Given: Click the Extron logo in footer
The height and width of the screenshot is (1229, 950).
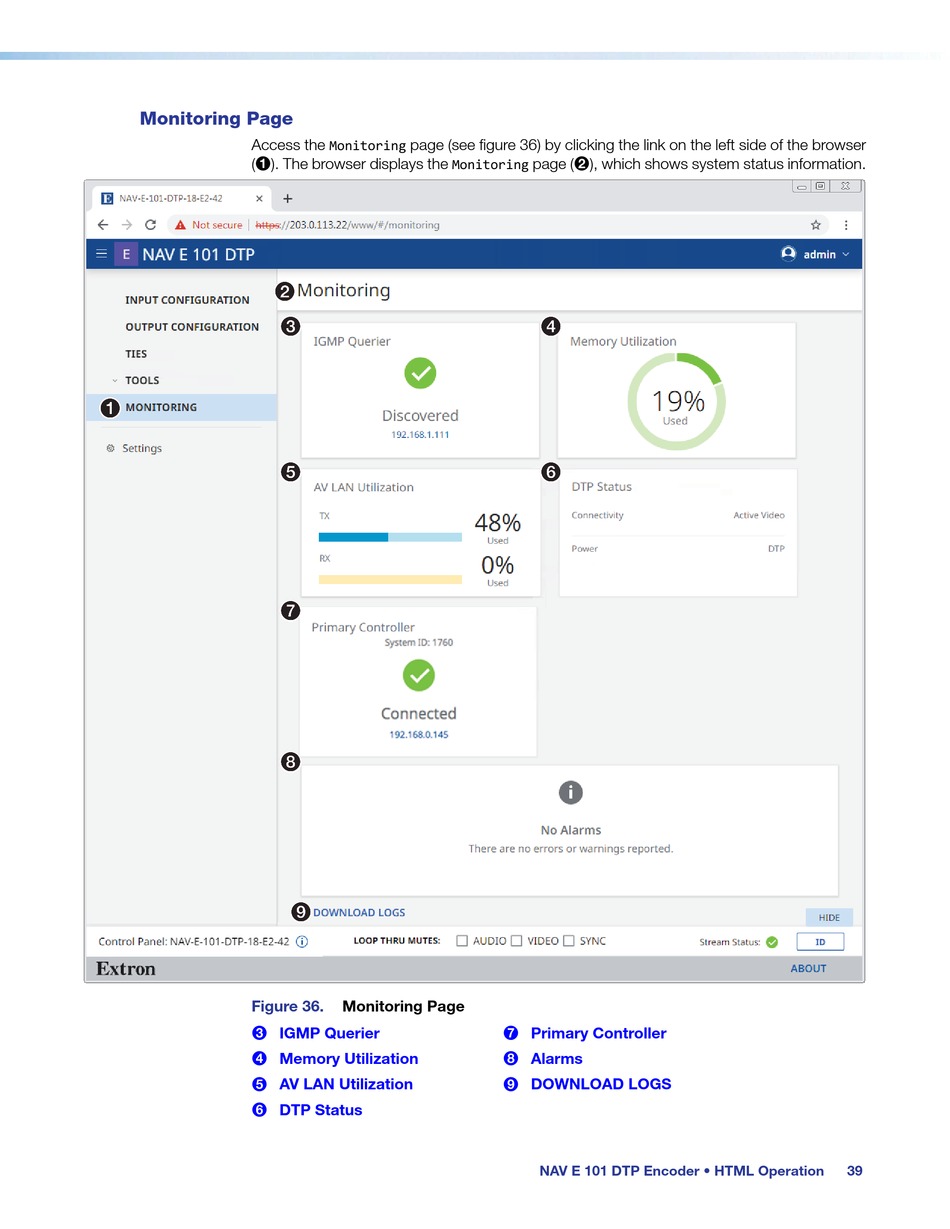Looking at the screenshot, I should pos(126,968).
